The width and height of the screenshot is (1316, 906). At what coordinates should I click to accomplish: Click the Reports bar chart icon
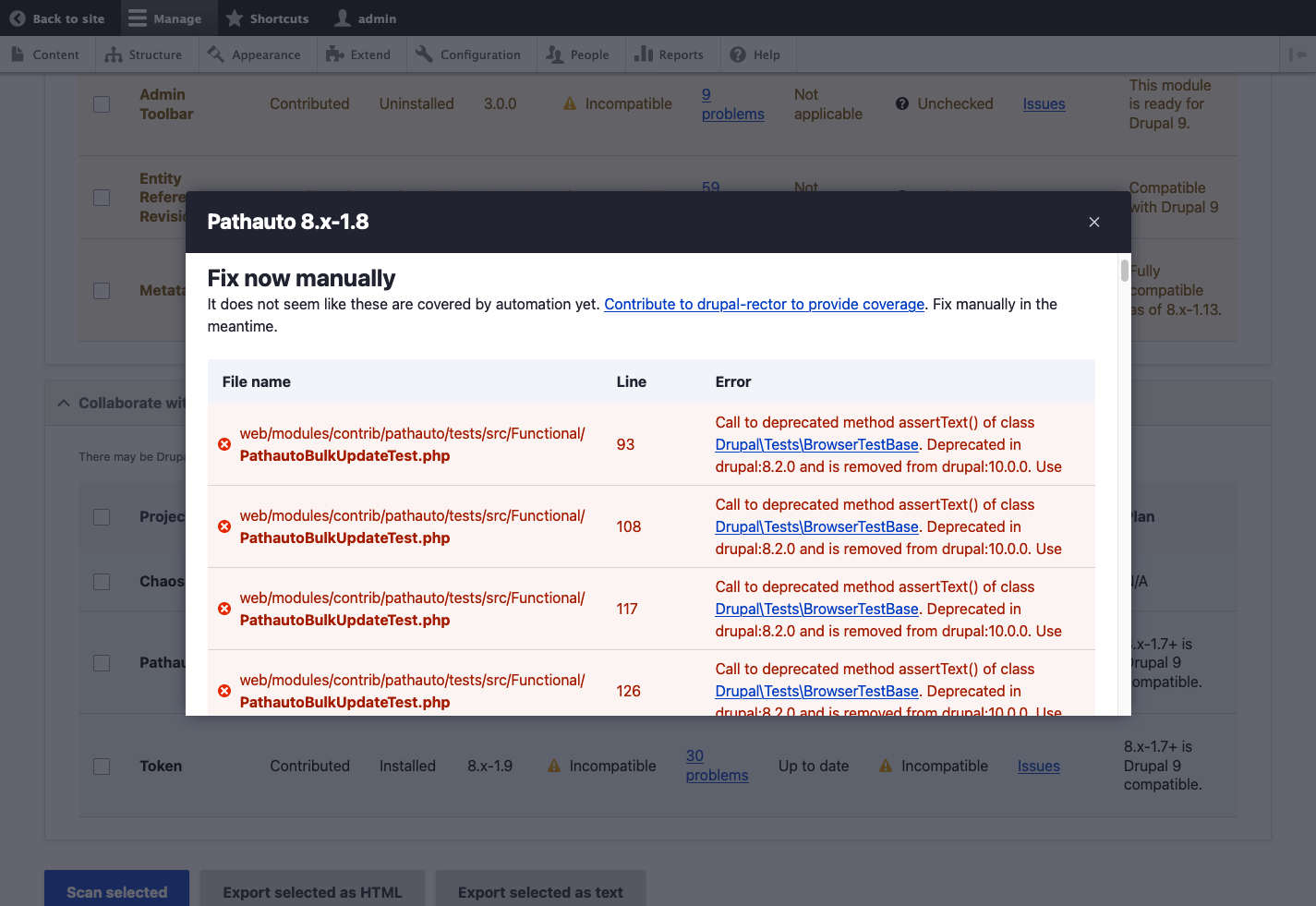644,54
